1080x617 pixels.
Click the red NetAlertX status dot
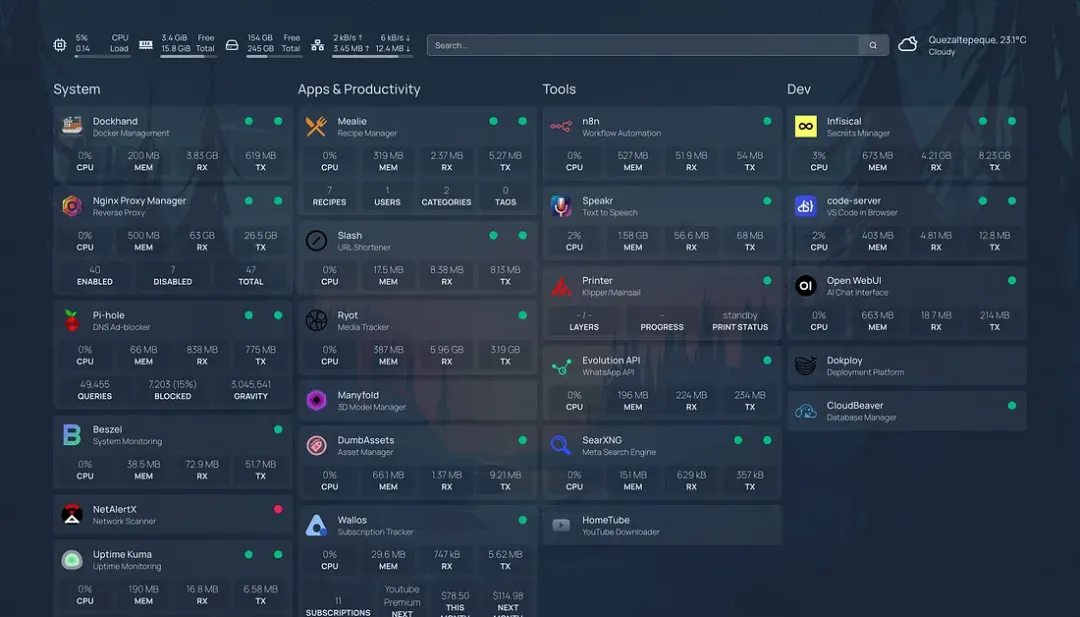click(x=278, y=510)
